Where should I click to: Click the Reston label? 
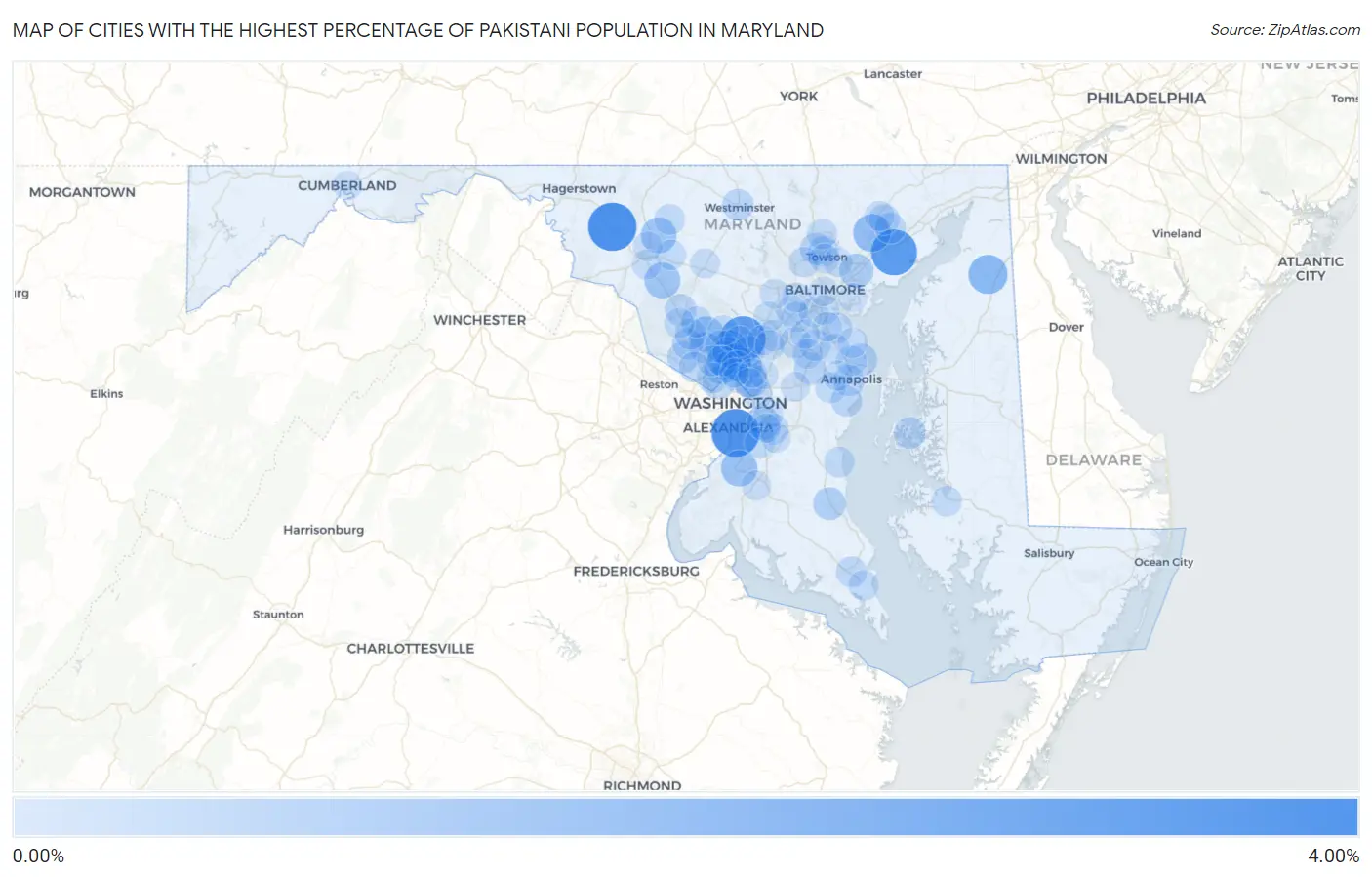(659, 384)
